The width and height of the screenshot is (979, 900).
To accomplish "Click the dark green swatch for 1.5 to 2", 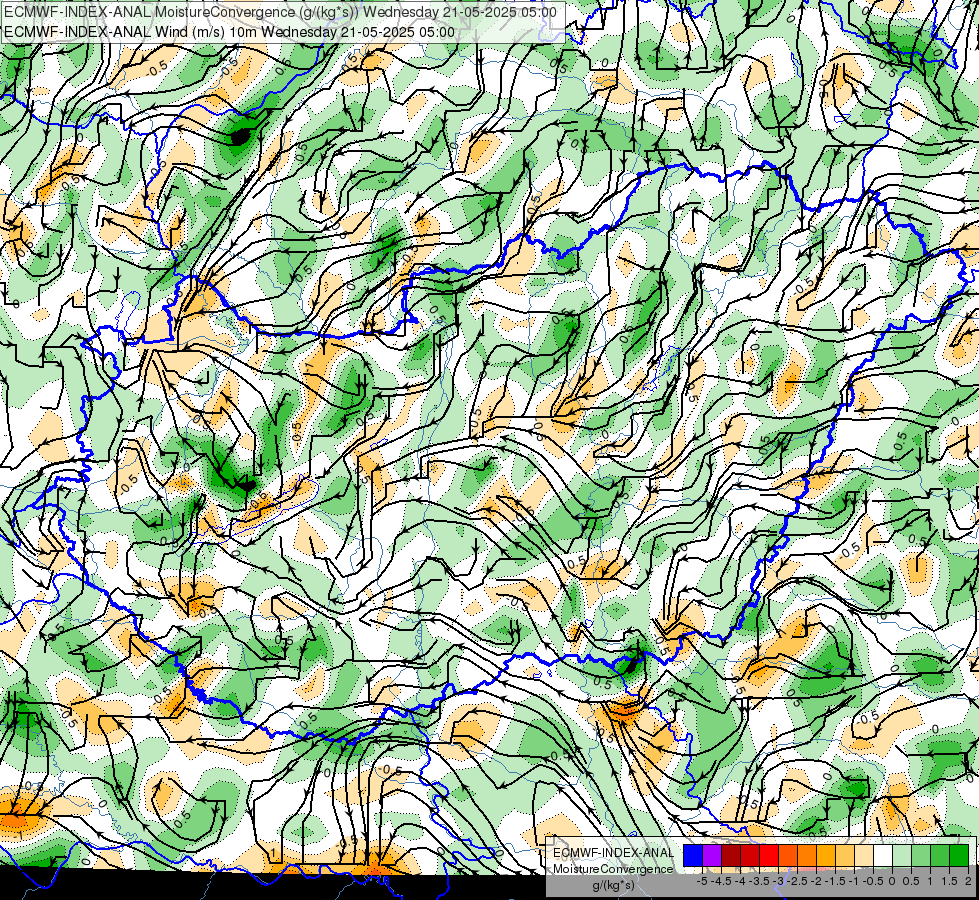I will tap(959, 856).
